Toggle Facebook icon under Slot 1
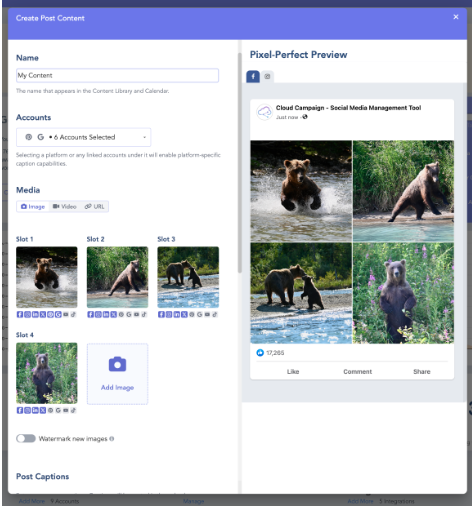 click(20, 314)
